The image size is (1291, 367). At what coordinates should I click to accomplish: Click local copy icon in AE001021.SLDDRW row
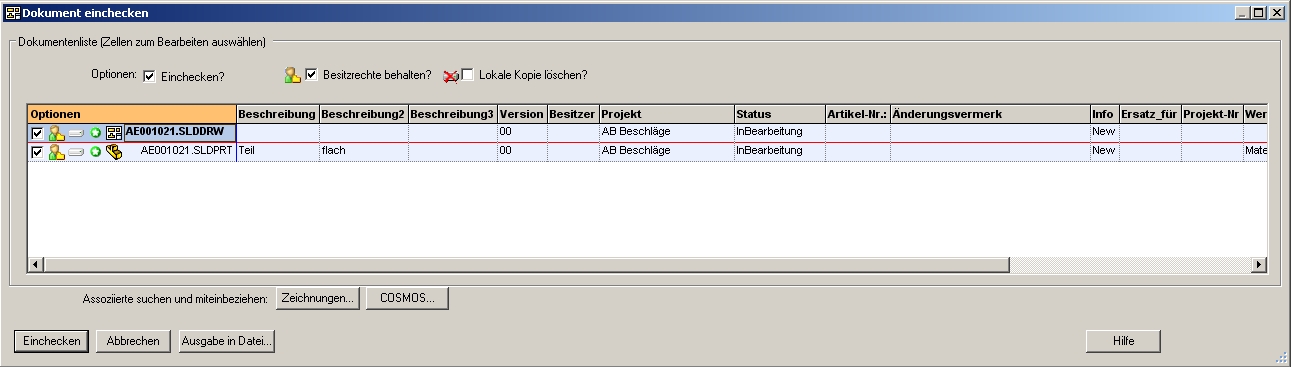coord(76,133)
